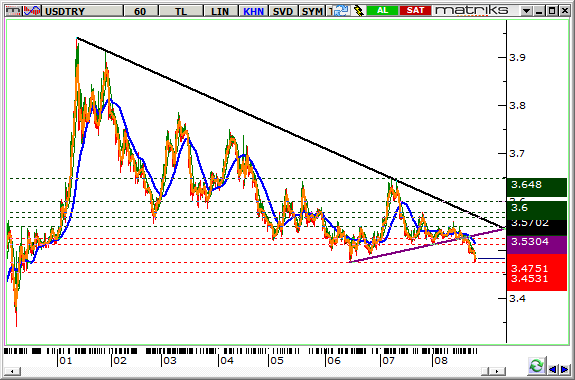Click the green AL buy button
The image size is (575, 380).
(x=382, y=11)
